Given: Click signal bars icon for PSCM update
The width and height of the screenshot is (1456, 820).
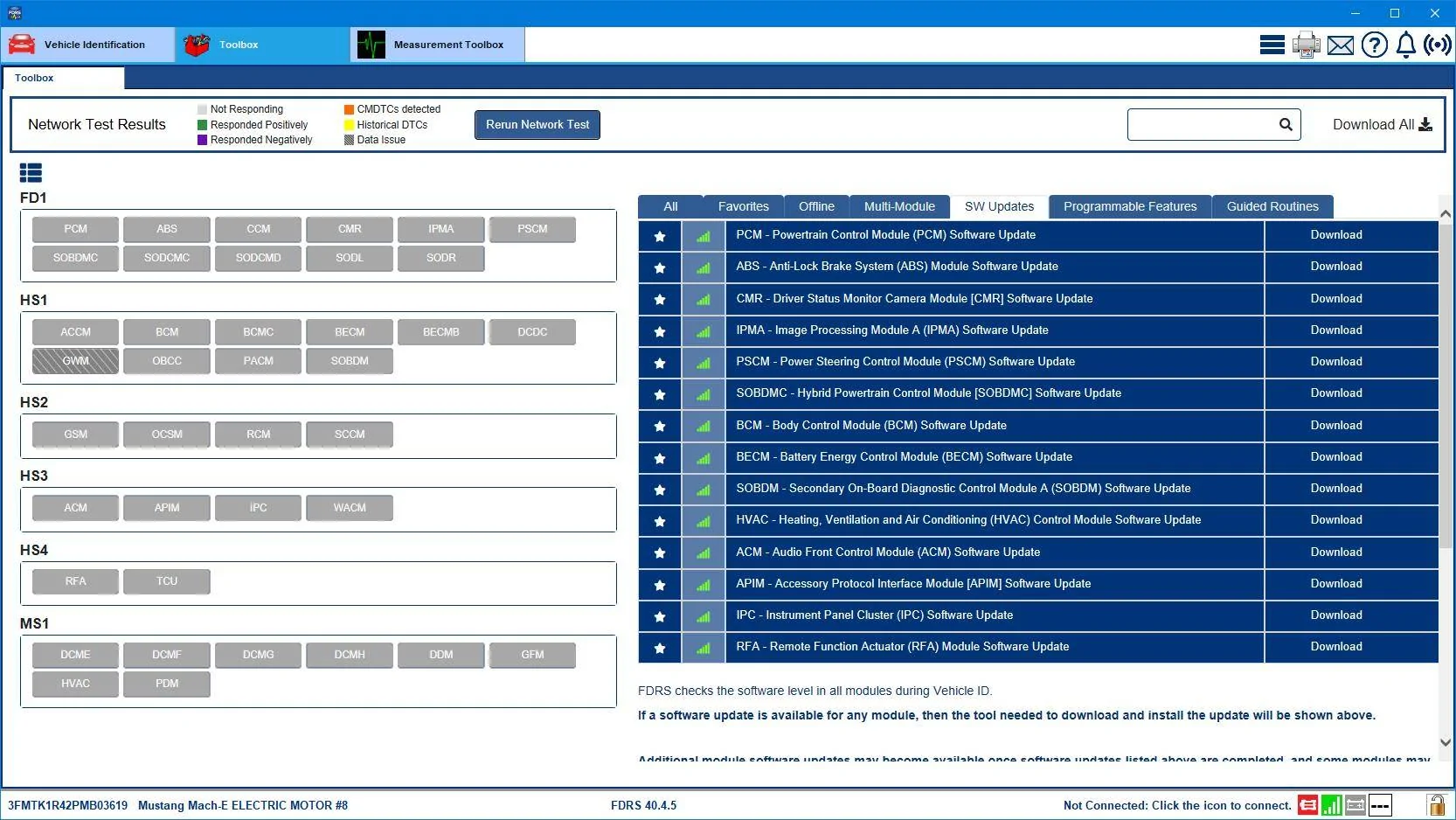Looking at the screenshot, I should click(x=704, y=363).
